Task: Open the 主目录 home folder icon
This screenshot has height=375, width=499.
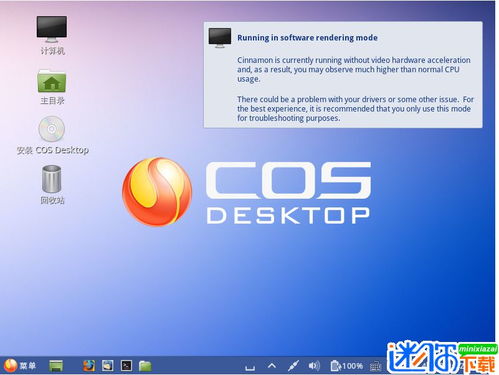Action: click(x=52, y=87)
